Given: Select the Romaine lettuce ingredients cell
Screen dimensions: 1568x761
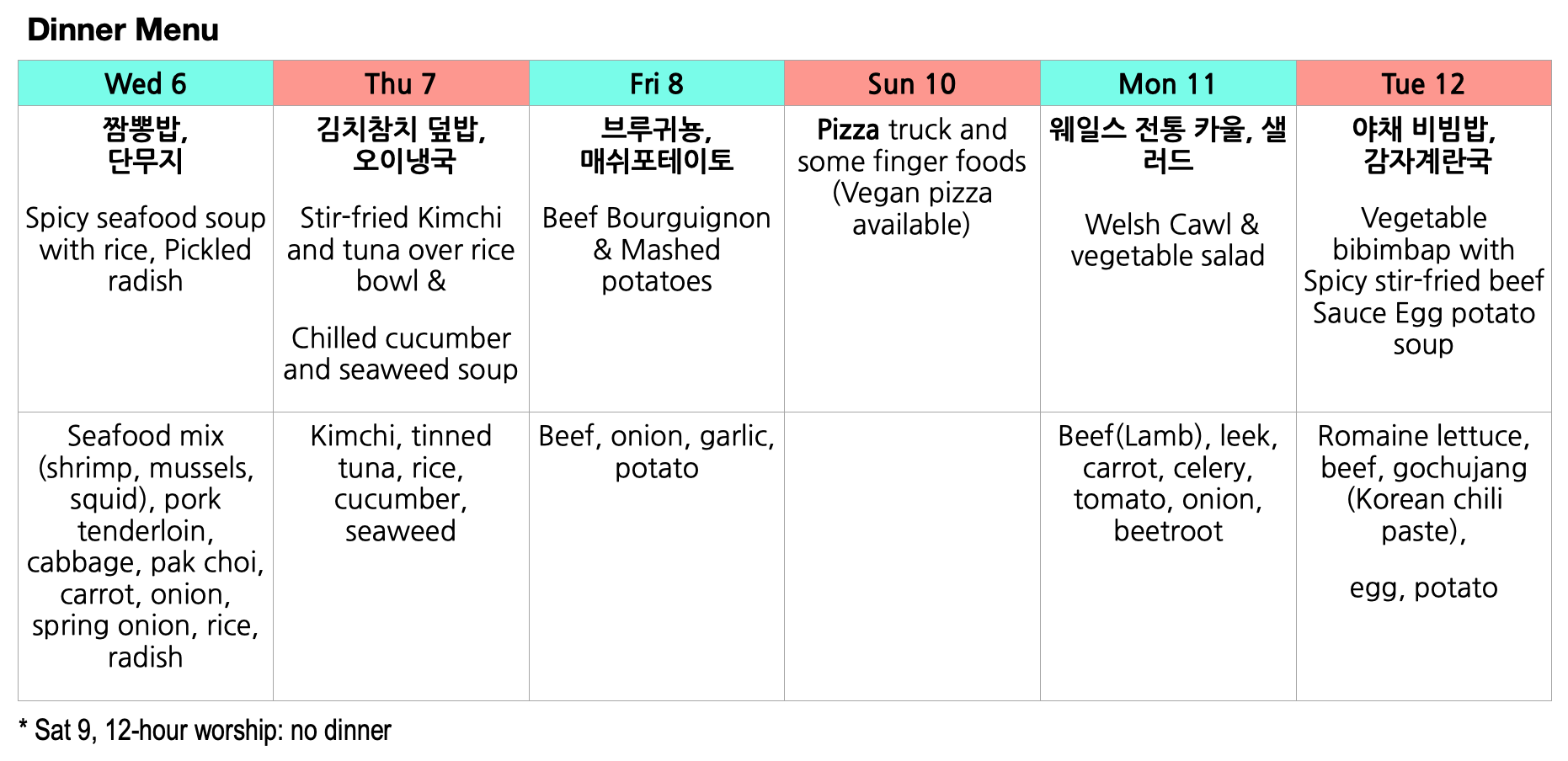Looking at the screenshot, I should (x=1423, y=556).
